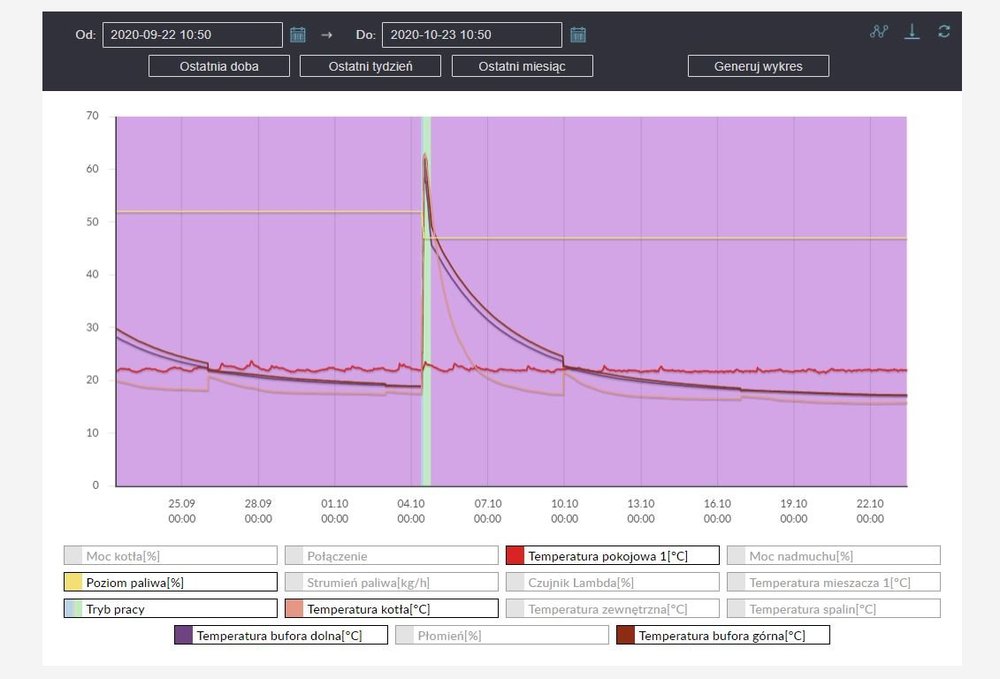
Task: Click the refresh icon
Action: 943,31
